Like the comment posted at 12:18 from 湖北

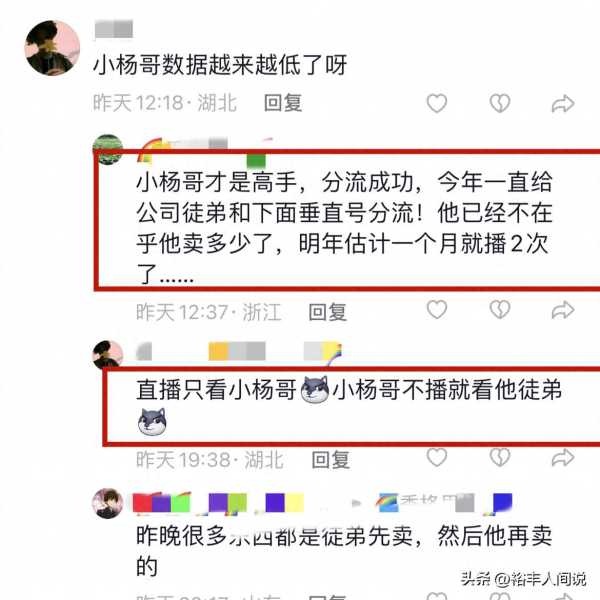(437, 103)
